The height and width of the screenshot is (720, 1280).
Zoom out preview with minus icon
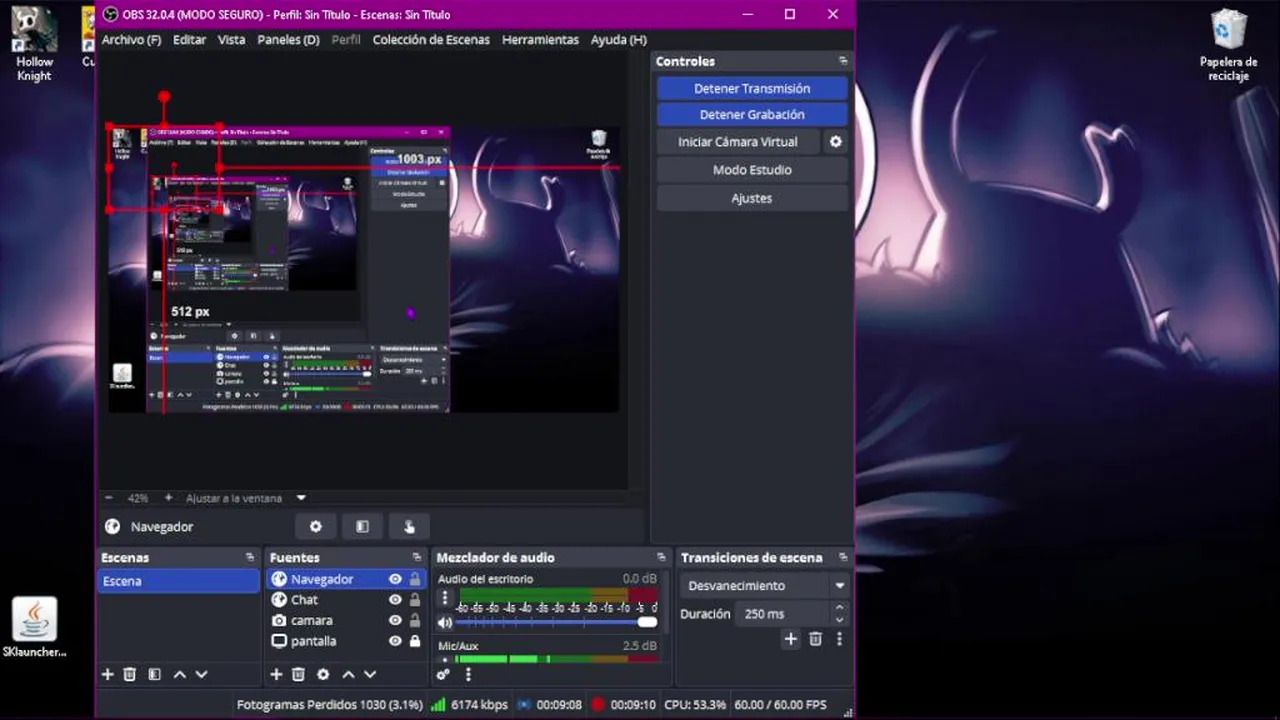click(109, 497)
